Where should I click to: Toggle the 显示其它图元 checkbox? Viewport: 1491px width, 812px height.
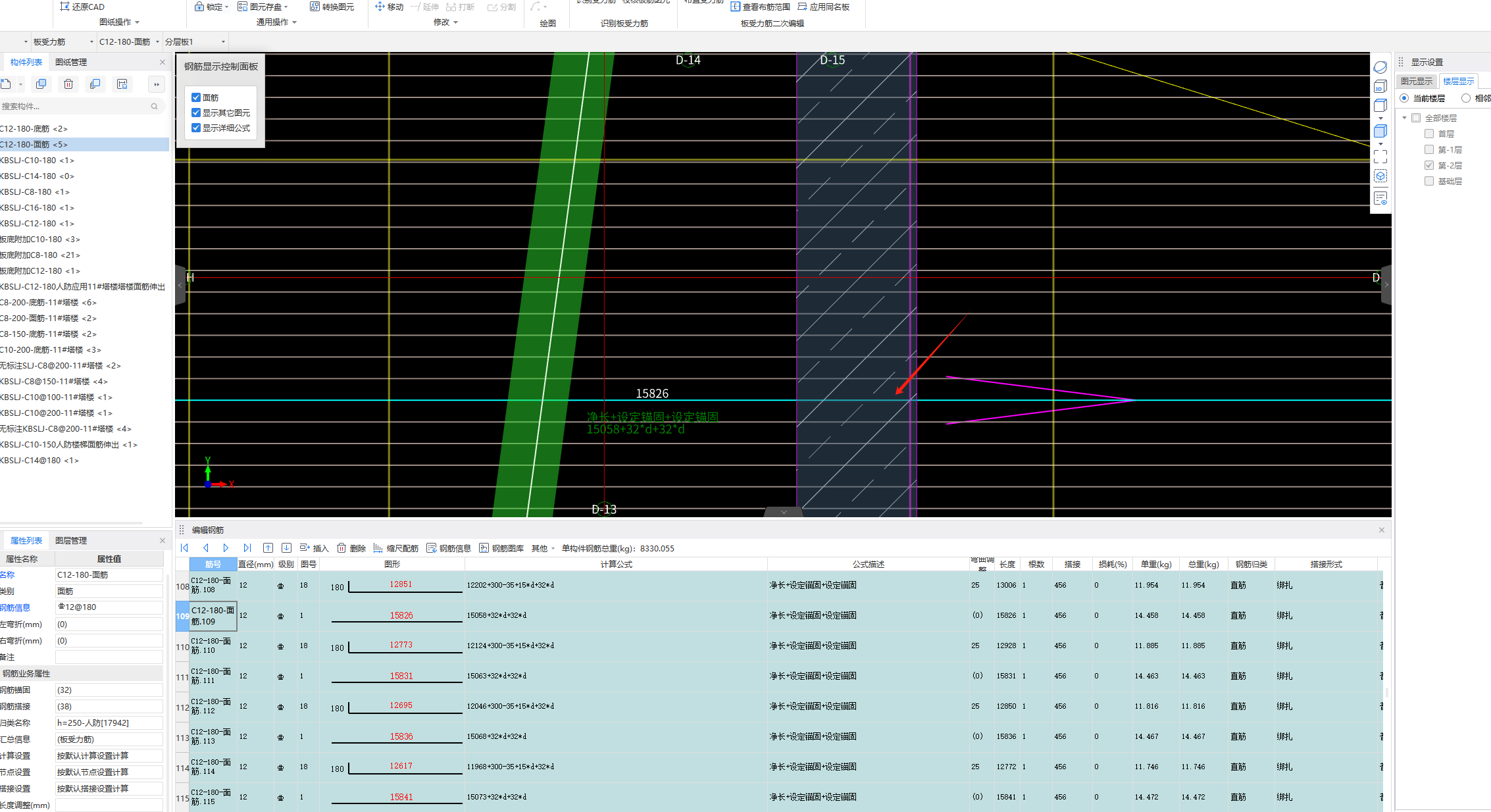pyautogui.click(x=196, y=113)
